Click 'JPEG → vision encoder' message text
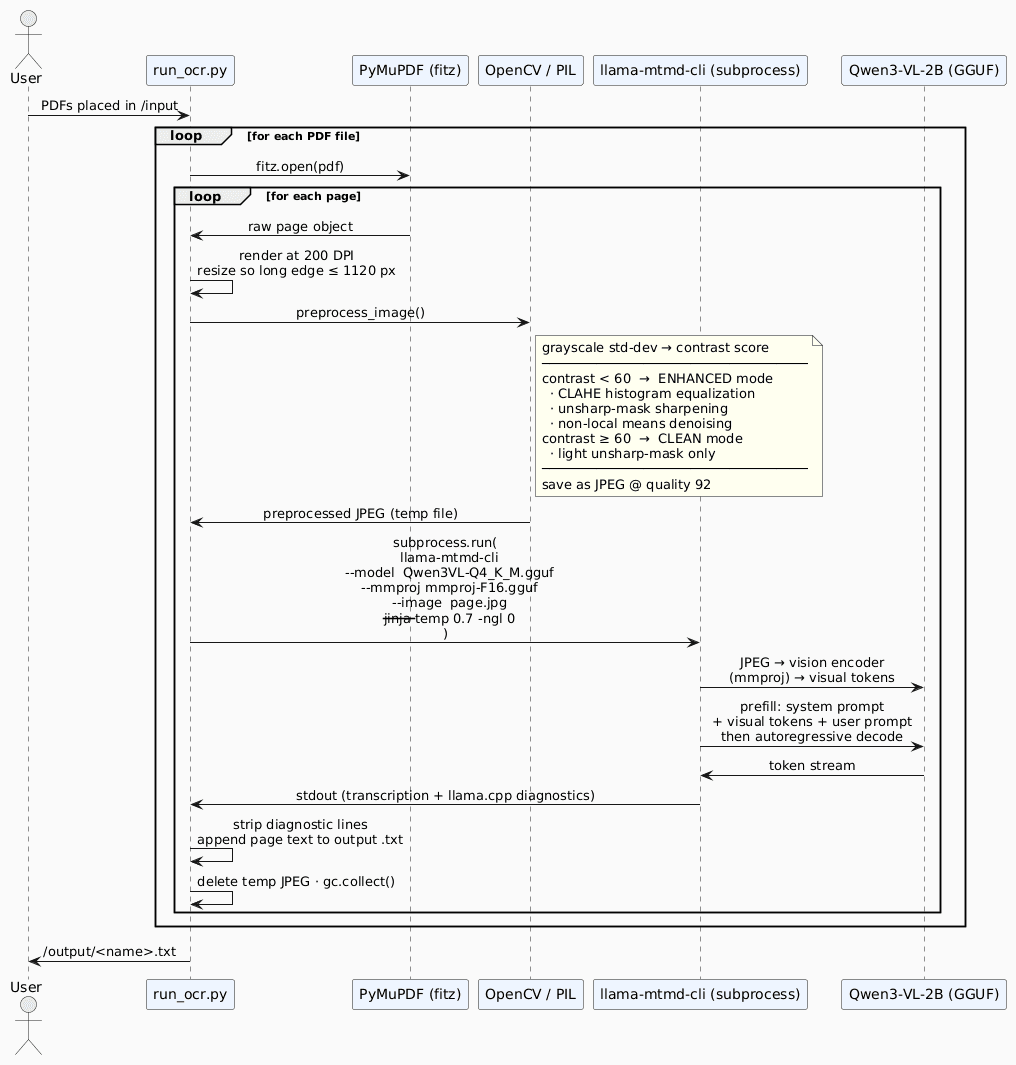 [x=812, y=662]
